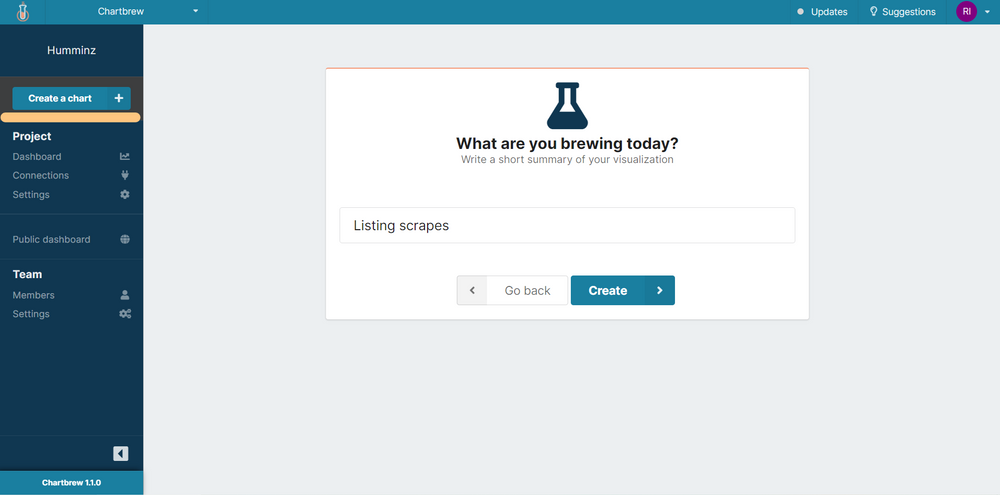
Task: Open the Dashboard menu item
Action: tap(37, 157)
